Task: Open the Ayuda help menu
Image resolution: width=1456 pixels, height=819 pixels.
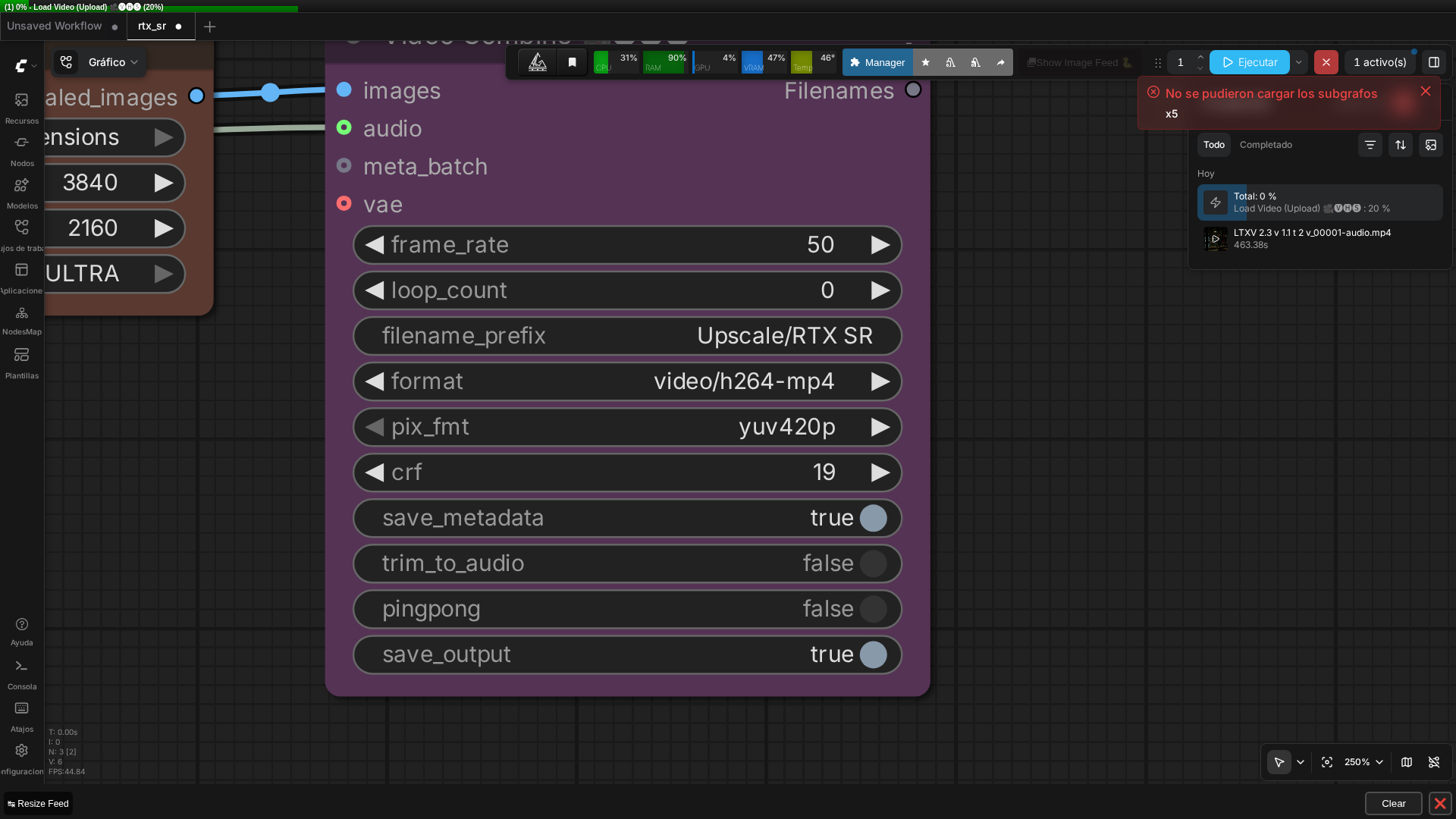Action: click(21, 631)
